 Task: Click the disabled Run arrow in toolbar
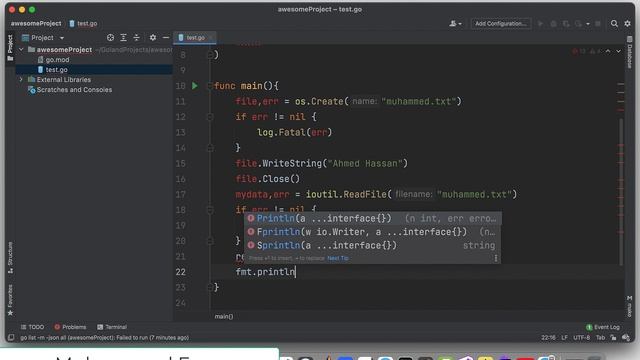click(x=540, y=24)
